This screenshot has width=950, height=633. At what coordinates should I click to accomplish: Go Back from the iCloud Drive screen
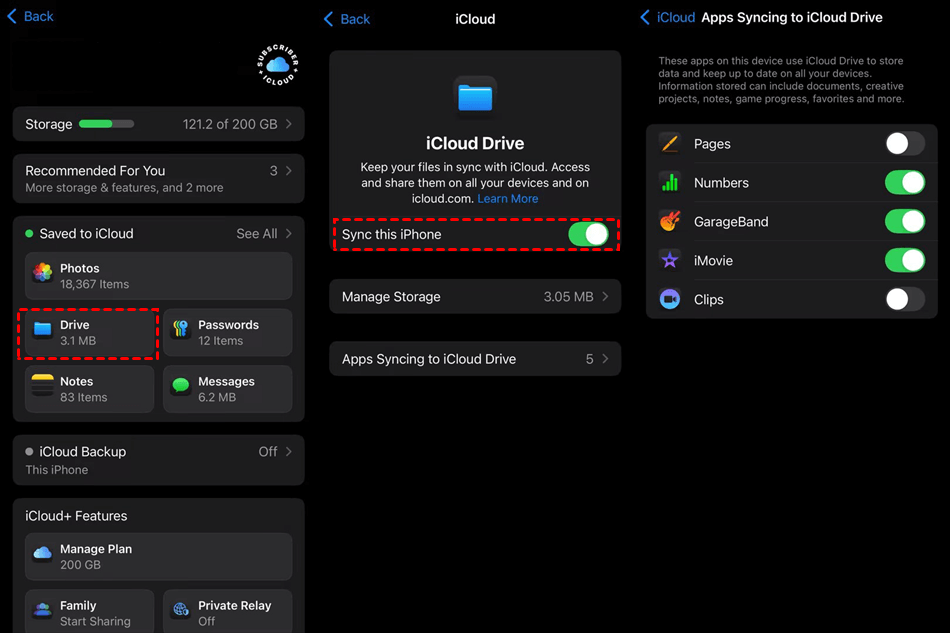click(x=347, y=19)
